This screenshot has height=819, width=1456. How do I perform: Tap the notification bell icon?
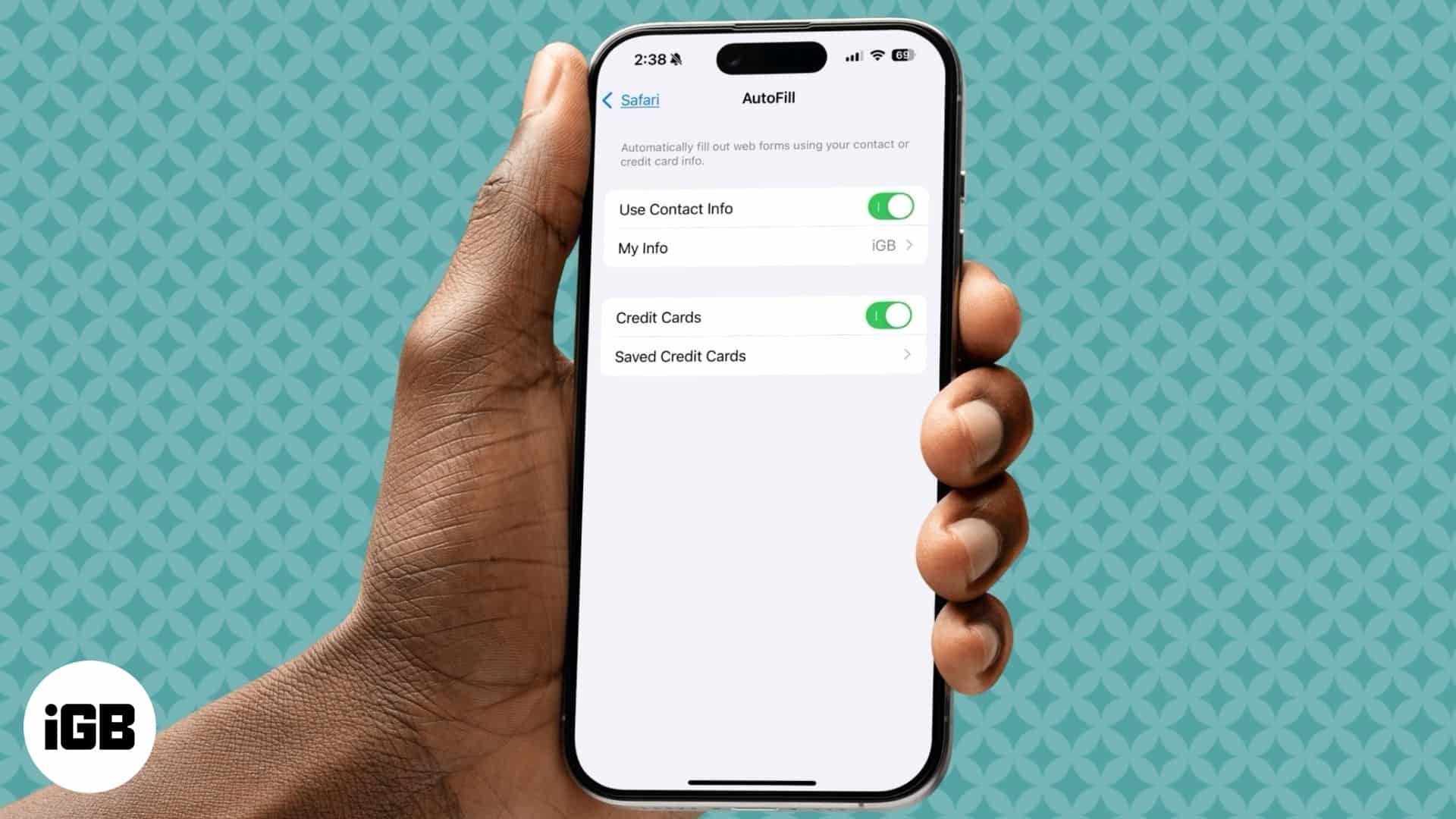tap(678, 59)
